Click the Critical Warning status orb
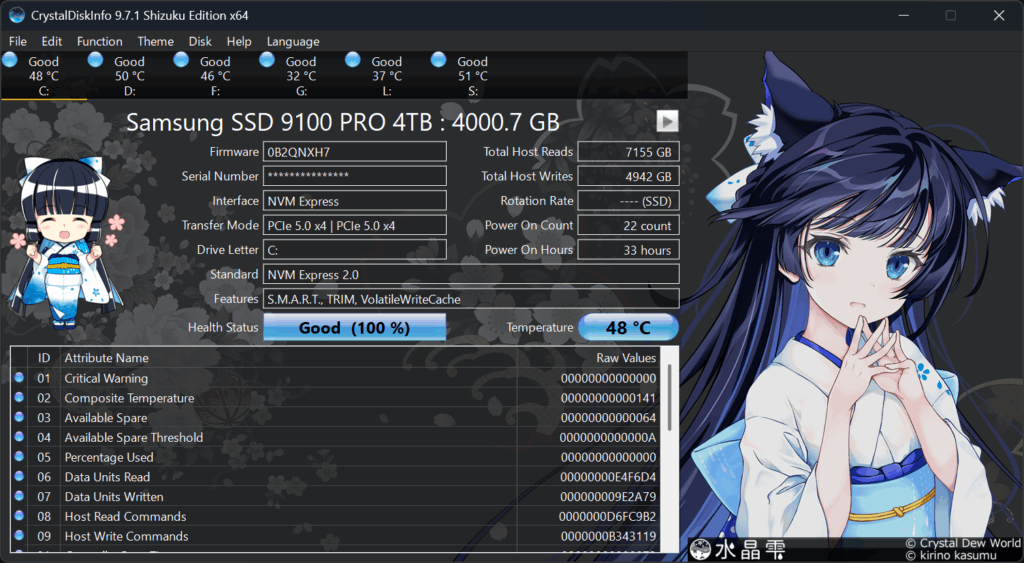The image size is (1024, 563). click(x=19, y=378)
